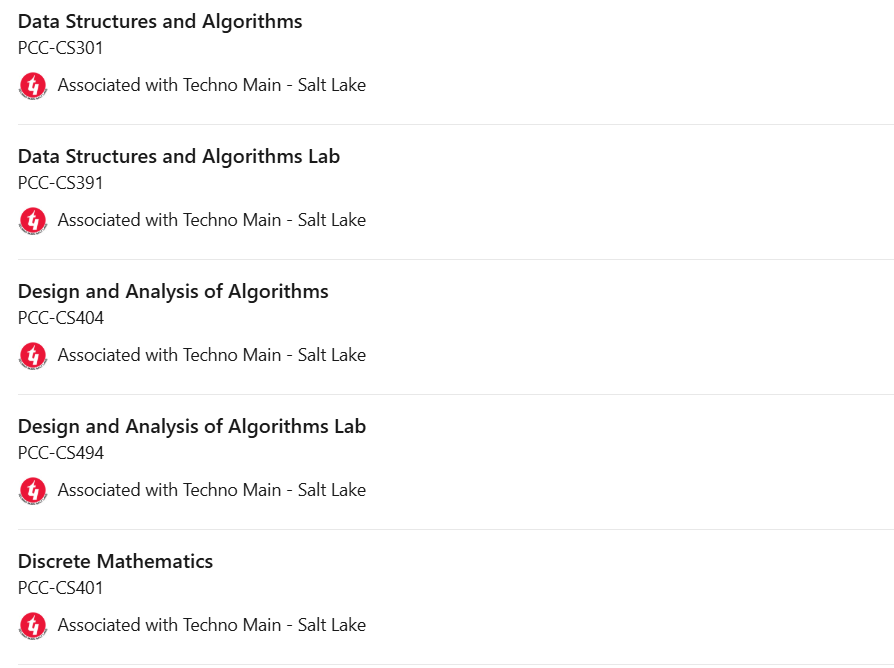This screenshot has height=668, width=894.
Task: Click Techno Main logo under Data Structures and Algorithms
Action: pos(33,86)
